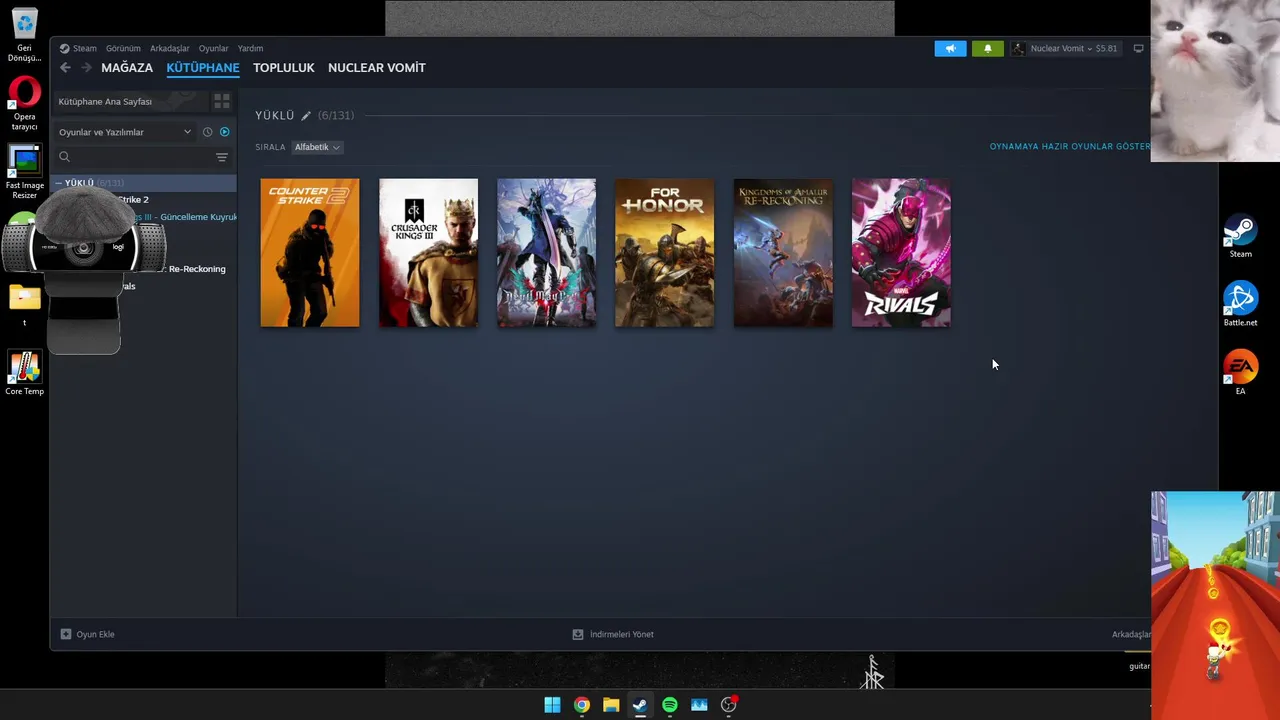Open the Alfabetik sort dropdown
1280x720 pixels.
coord(317,147)
